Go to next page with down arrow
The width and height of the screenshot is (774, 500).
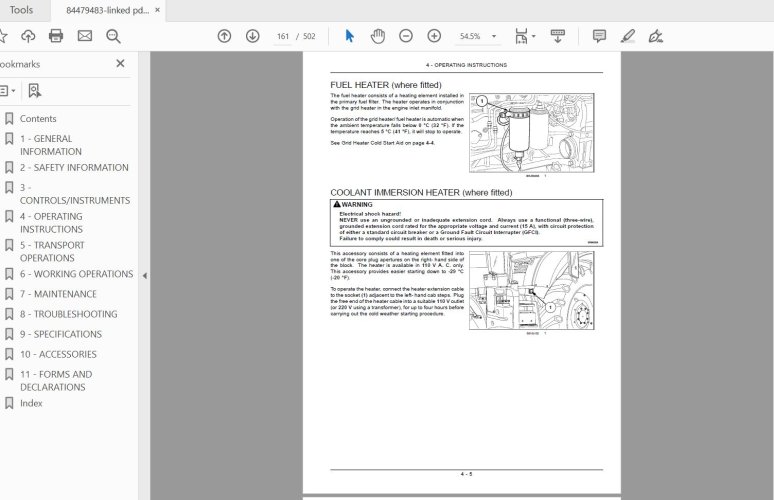click(x=252, y=36)
